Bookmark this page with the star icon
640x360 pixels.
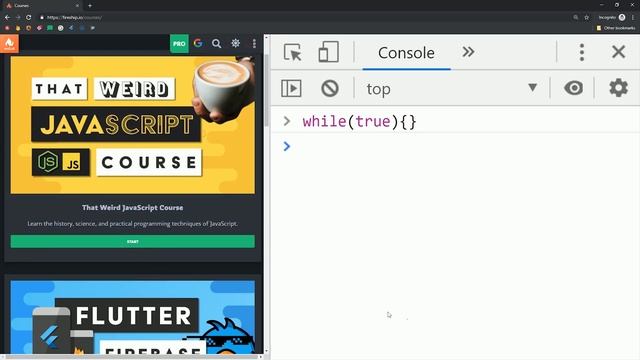pyautogui.click(x=587, y=18)
